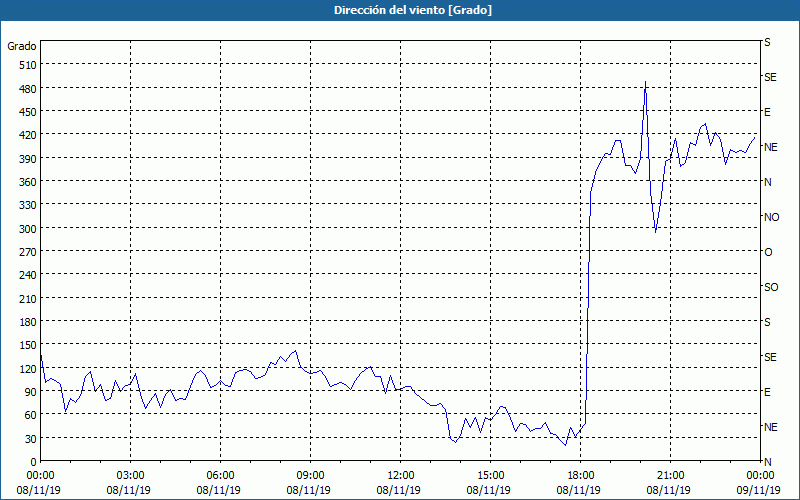Image resolution: width=800 pixels, height=500 pixels.
Task: Click the 30 degree axis label
Action: coord(30,439)
